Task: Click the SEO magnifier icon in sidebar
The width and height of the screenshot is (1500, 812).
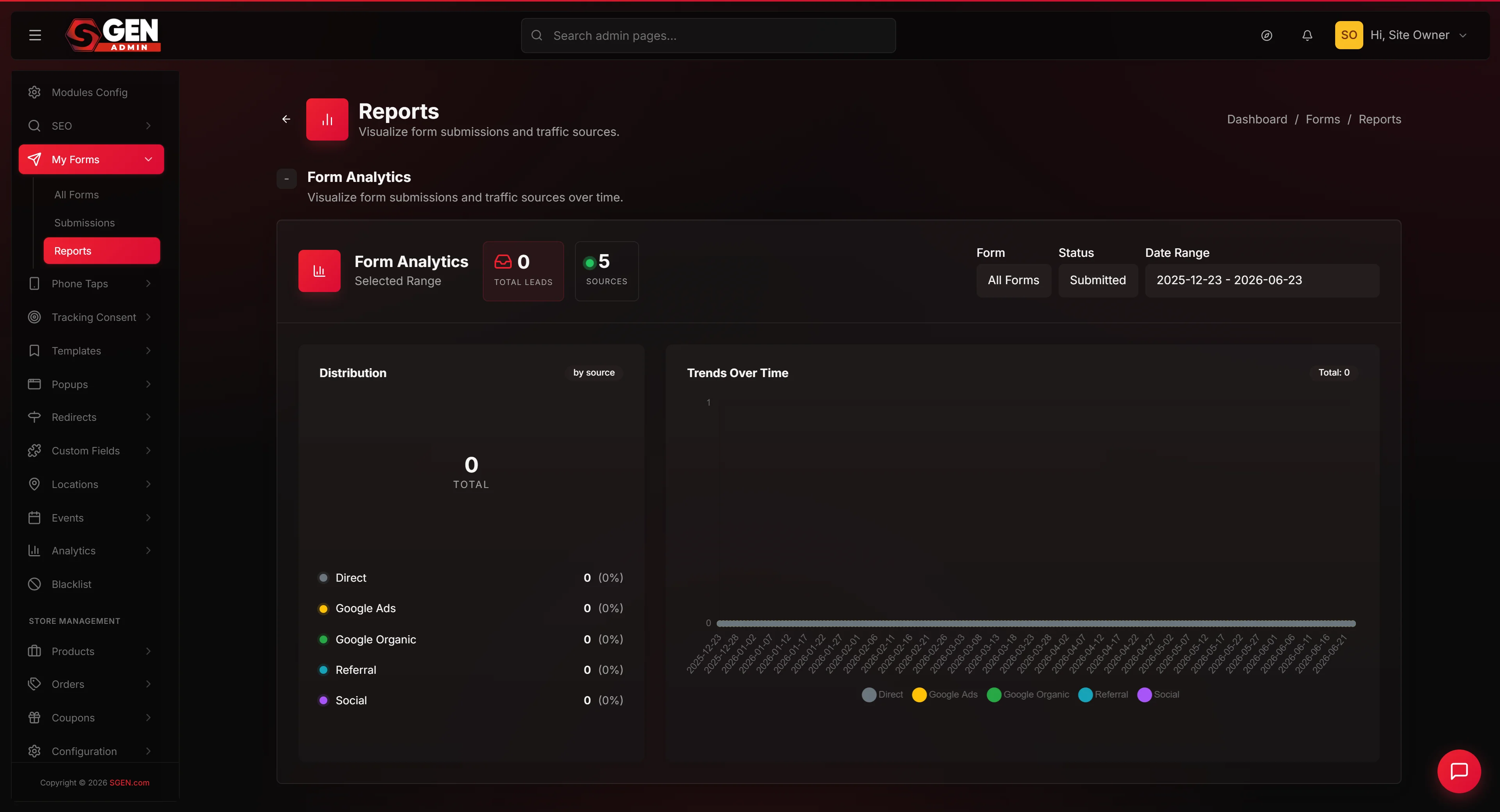Action: (x=34, y=126)
